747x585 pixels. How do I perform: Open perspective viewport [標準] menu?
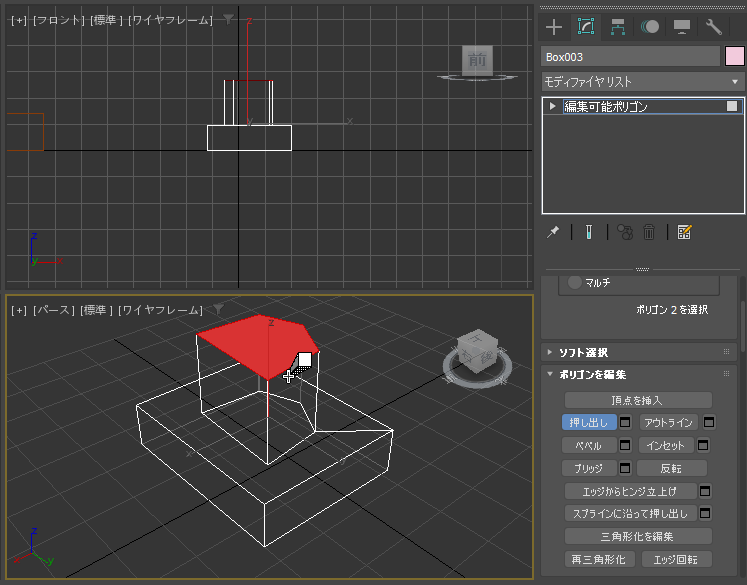(96, 311)
